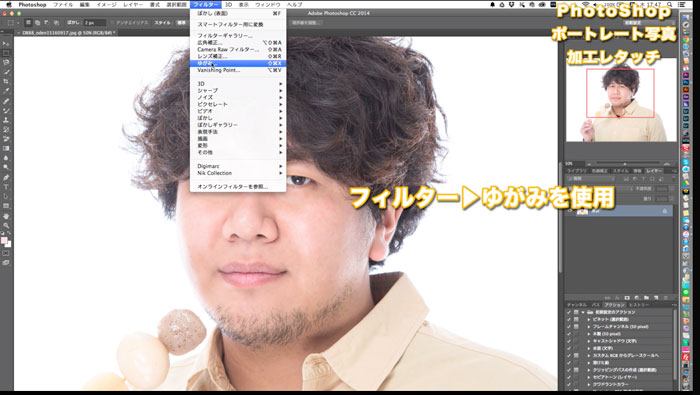This screenshot has width=700, height=395.
Task: Select the Move tool
Action: (6, 44)
